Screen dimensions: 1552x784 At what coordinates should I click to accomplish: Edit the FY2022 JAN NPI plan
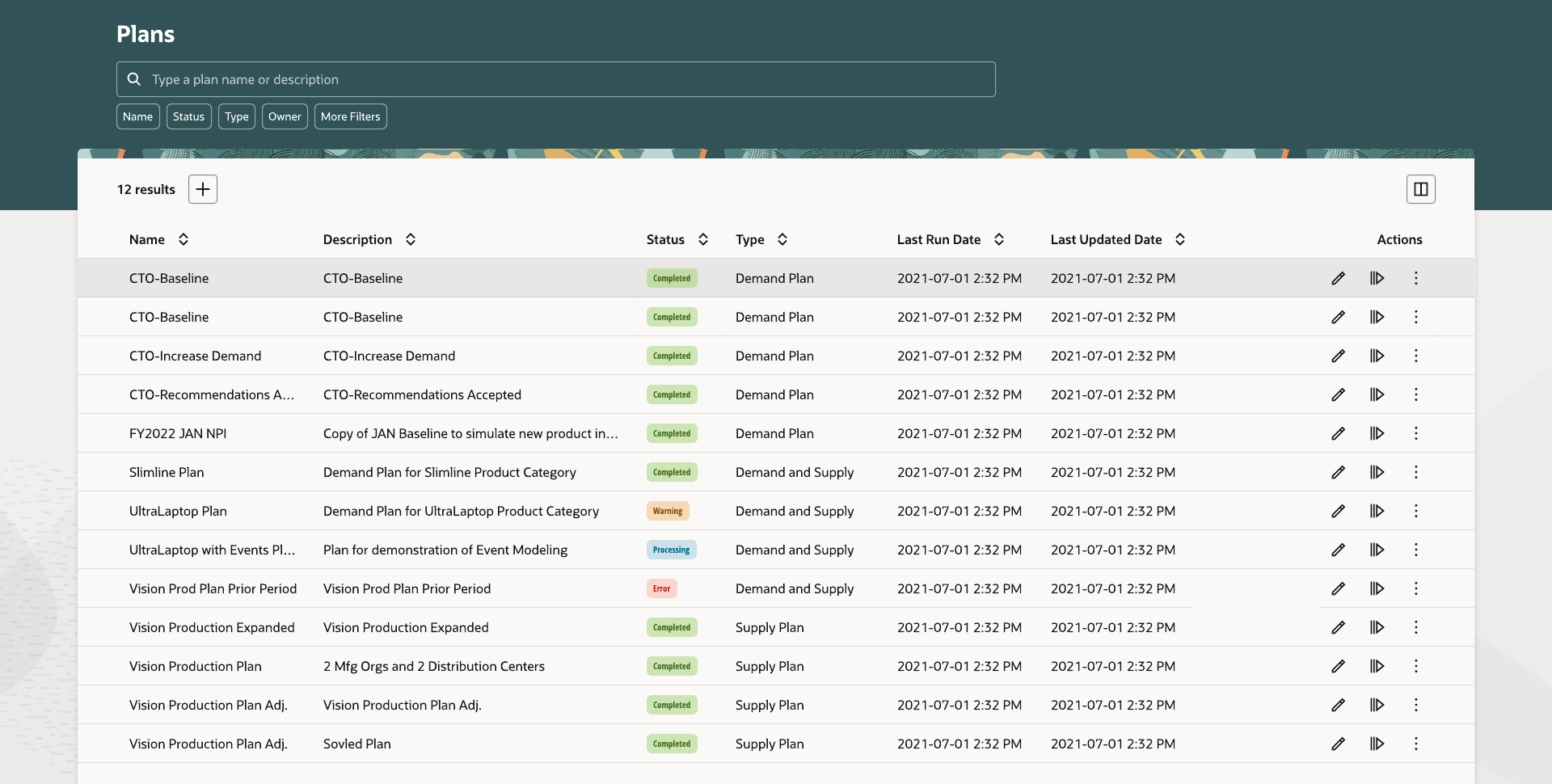point(1339,433)
